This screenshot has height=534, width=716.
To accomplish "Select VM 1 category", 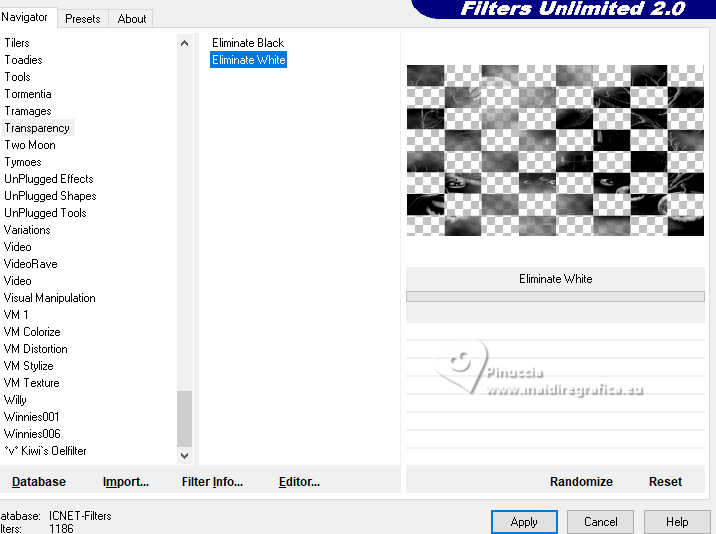I will coord(16,315).
